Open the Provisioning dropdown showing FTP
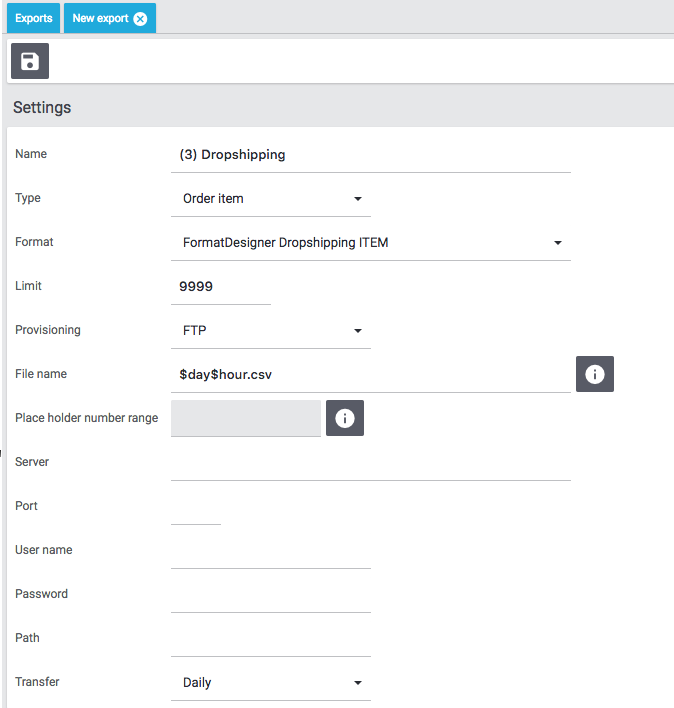This screenshot has height=708, width=674. point(271,331)
